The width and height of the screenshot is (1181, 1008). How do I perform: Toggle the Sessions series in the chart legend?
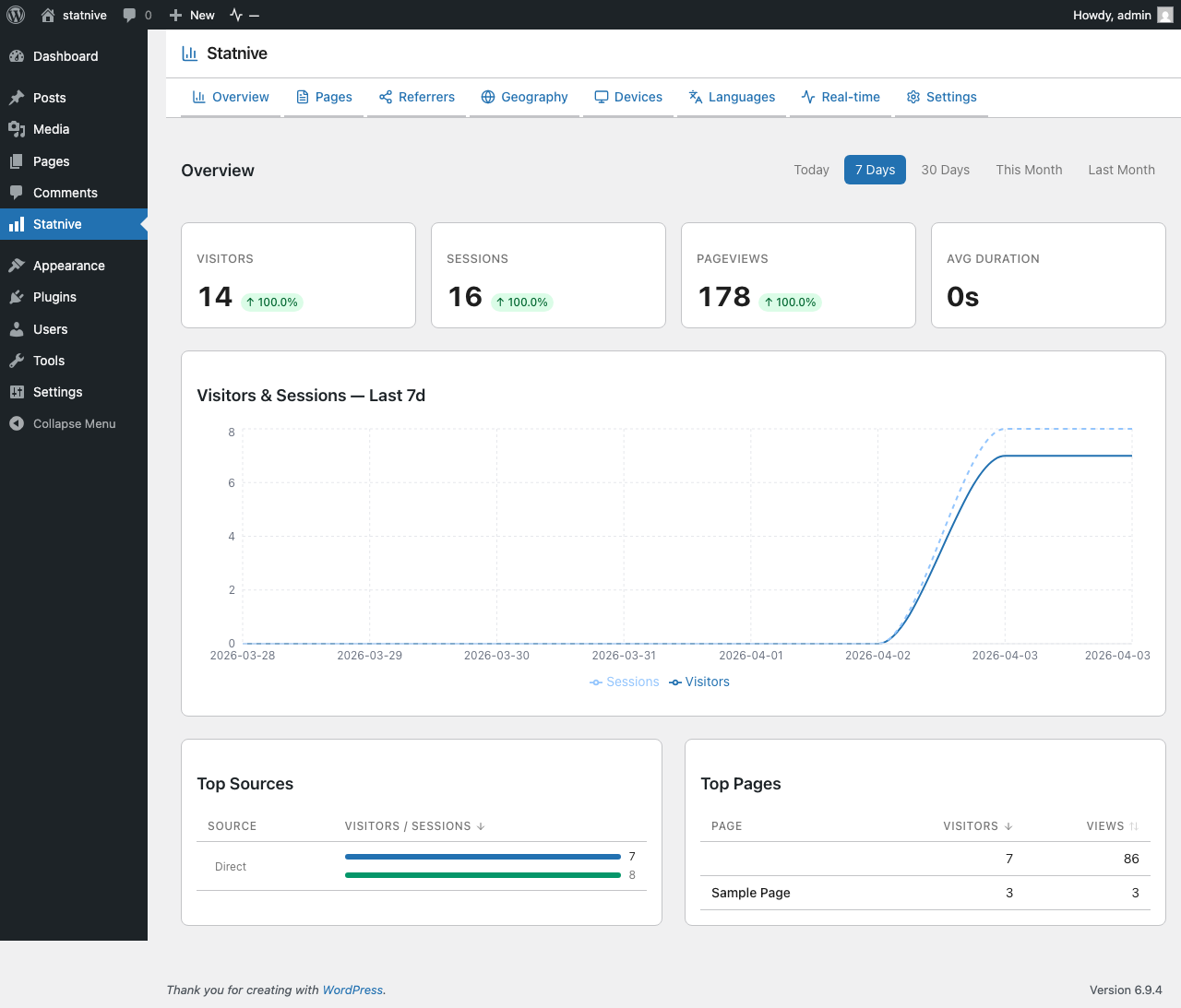tap(625, 682)
